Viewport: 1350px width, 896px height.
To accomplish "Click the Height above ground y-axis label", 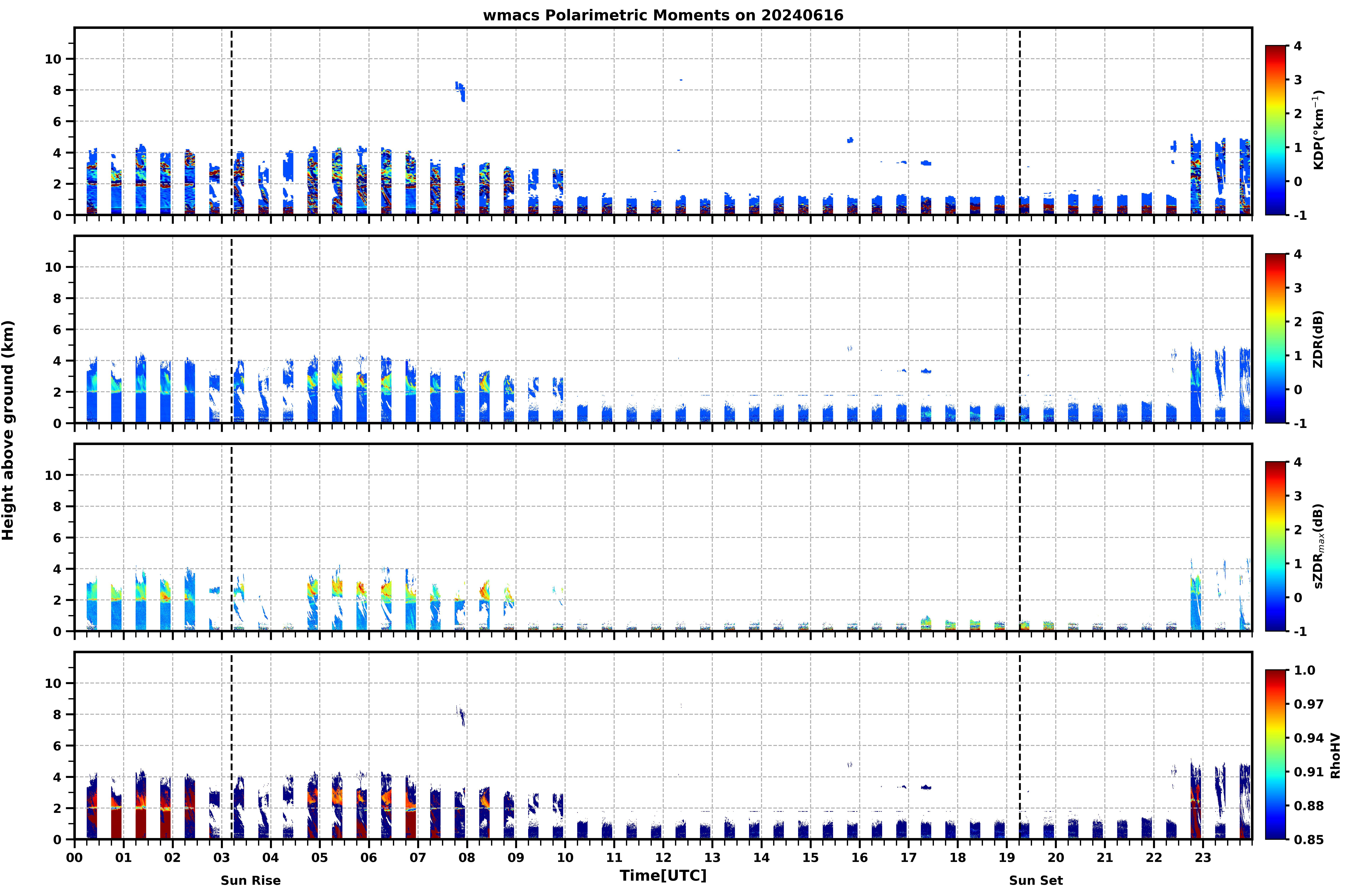I will [8, 430].
